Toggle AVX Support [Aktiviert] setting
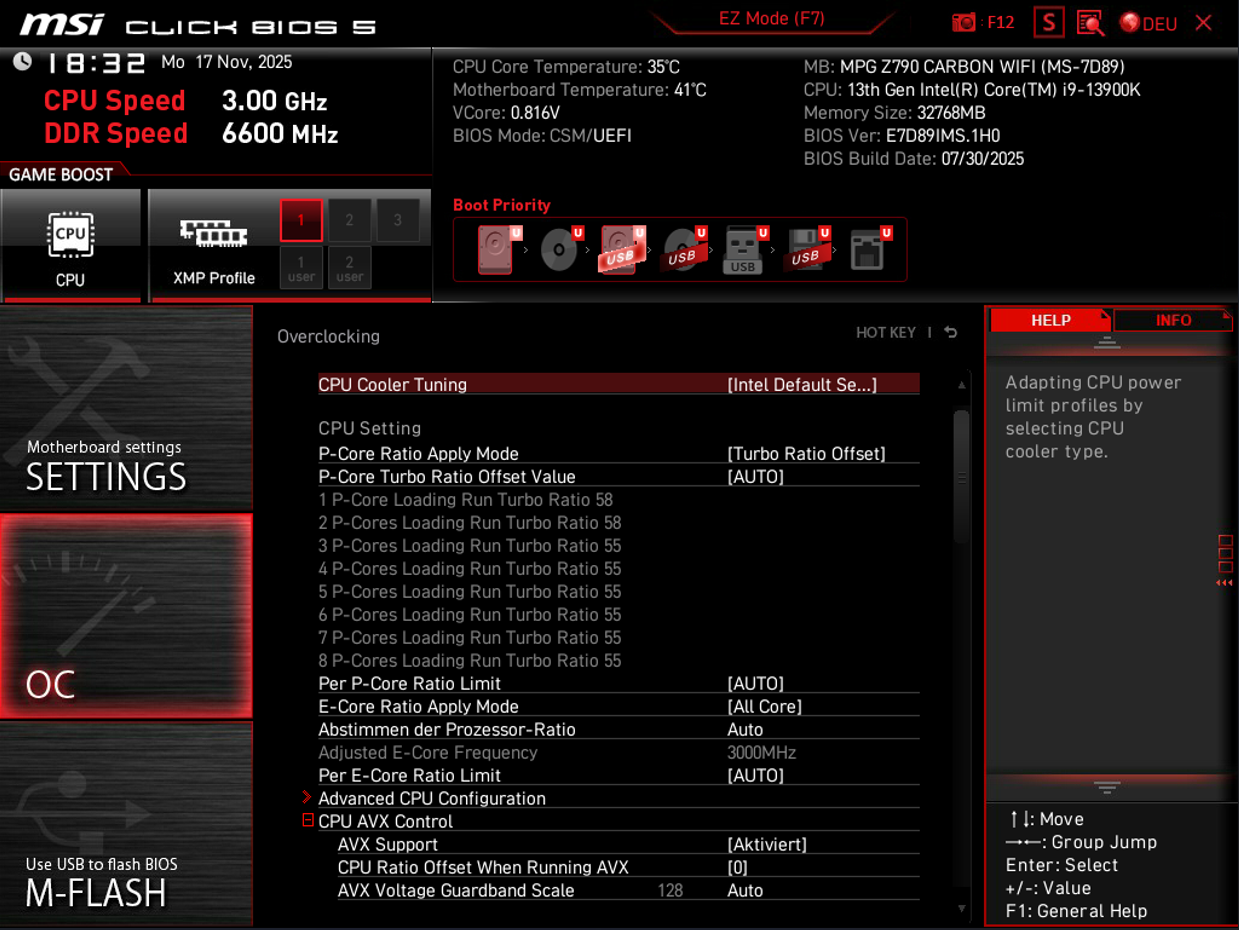1239x930 pixels. click(767, 845)
